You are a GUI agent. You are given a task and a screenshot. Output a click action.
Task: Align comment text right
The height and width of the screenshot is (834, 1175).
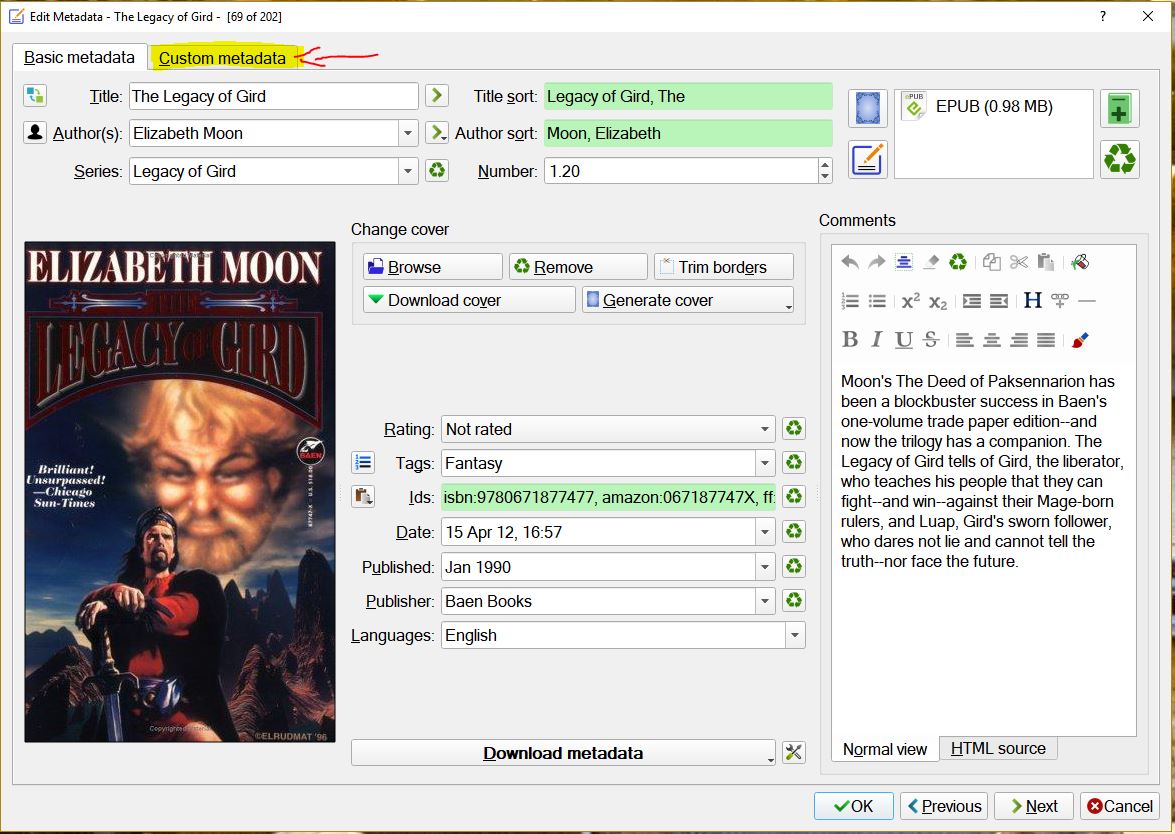click(1018, 339)
